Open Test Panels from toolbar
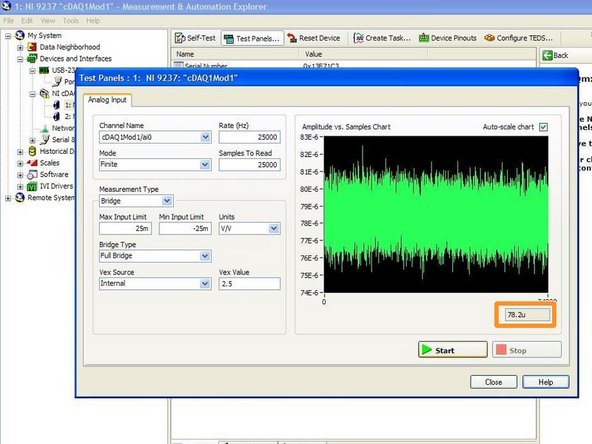Viewport: 592px width, 444px height. pos(251,39)
